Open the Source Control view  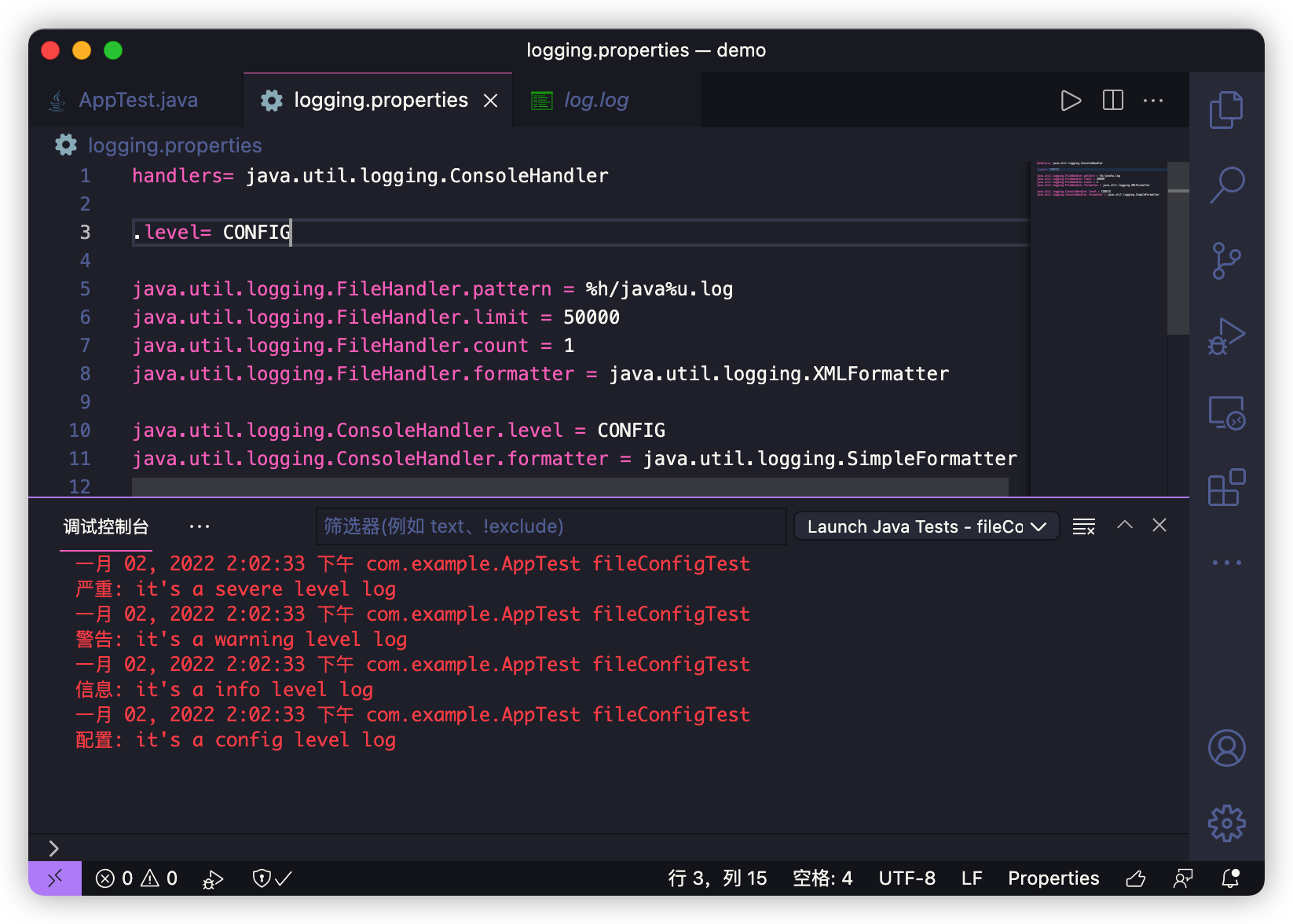click(1226, 260)
